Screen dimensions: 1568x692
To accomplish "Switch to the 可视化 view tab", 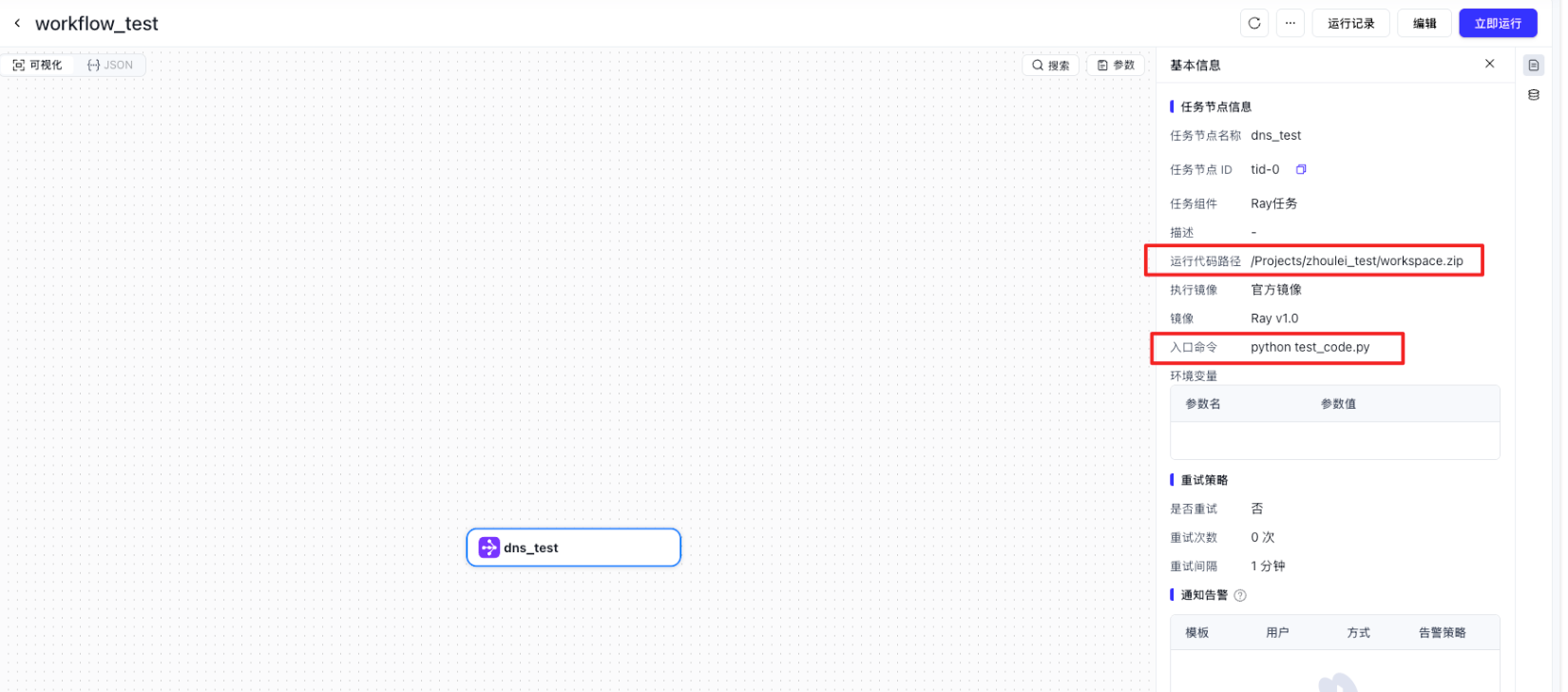I will pyautogui.click(x=38, y=65).
